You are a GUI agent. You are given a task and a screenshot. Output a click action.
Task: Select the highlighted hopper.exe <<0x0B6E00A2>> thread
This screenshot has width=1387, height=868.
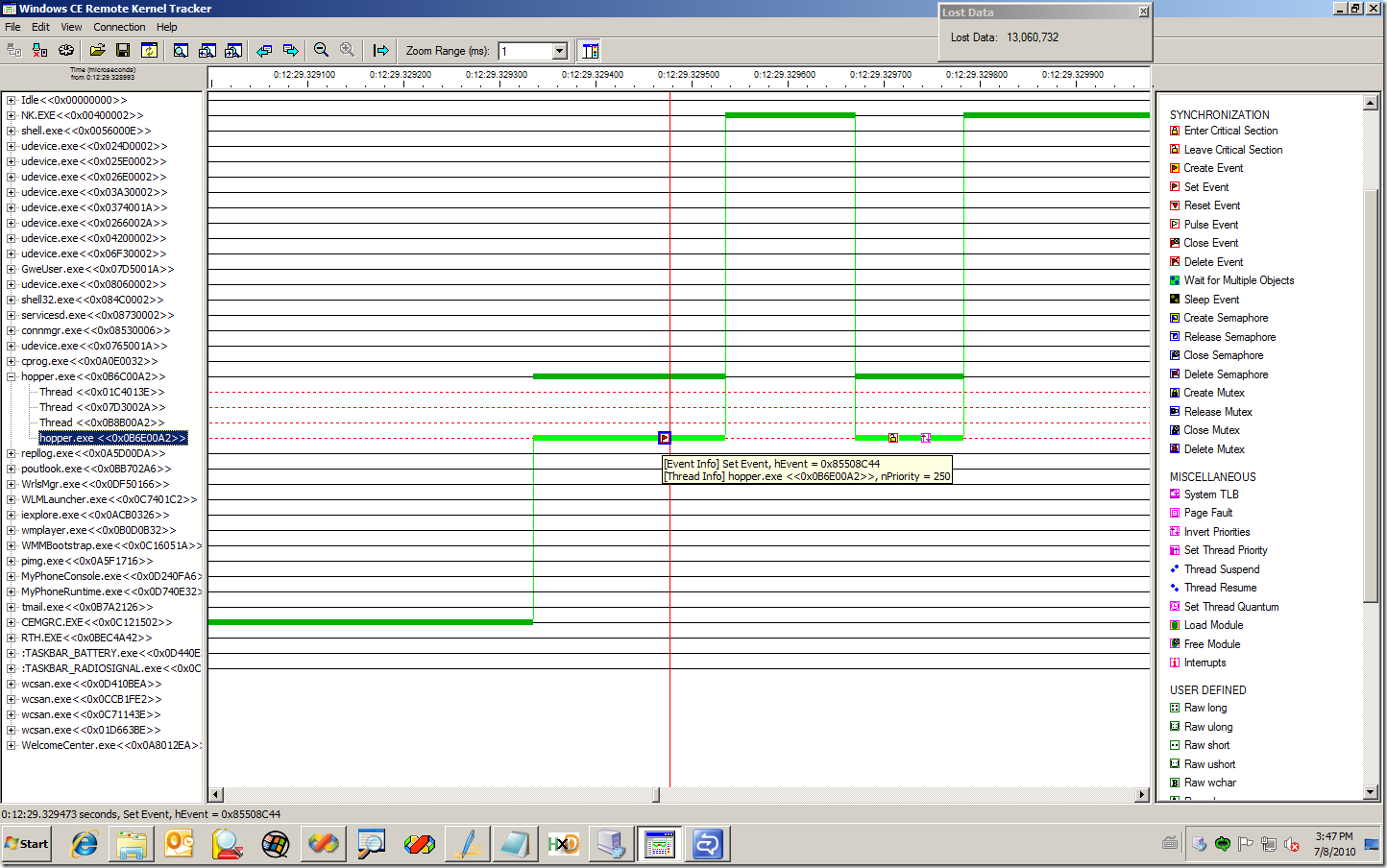[112, 438]
